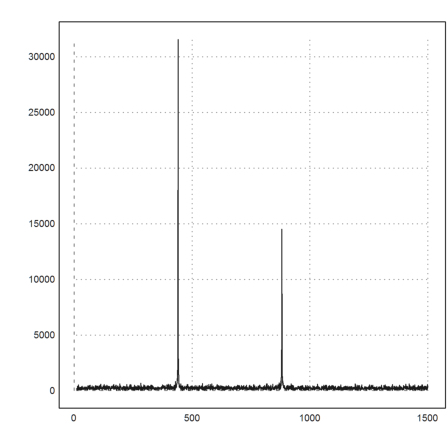Click the 500 label on the x-axis

tap(192, 418)
